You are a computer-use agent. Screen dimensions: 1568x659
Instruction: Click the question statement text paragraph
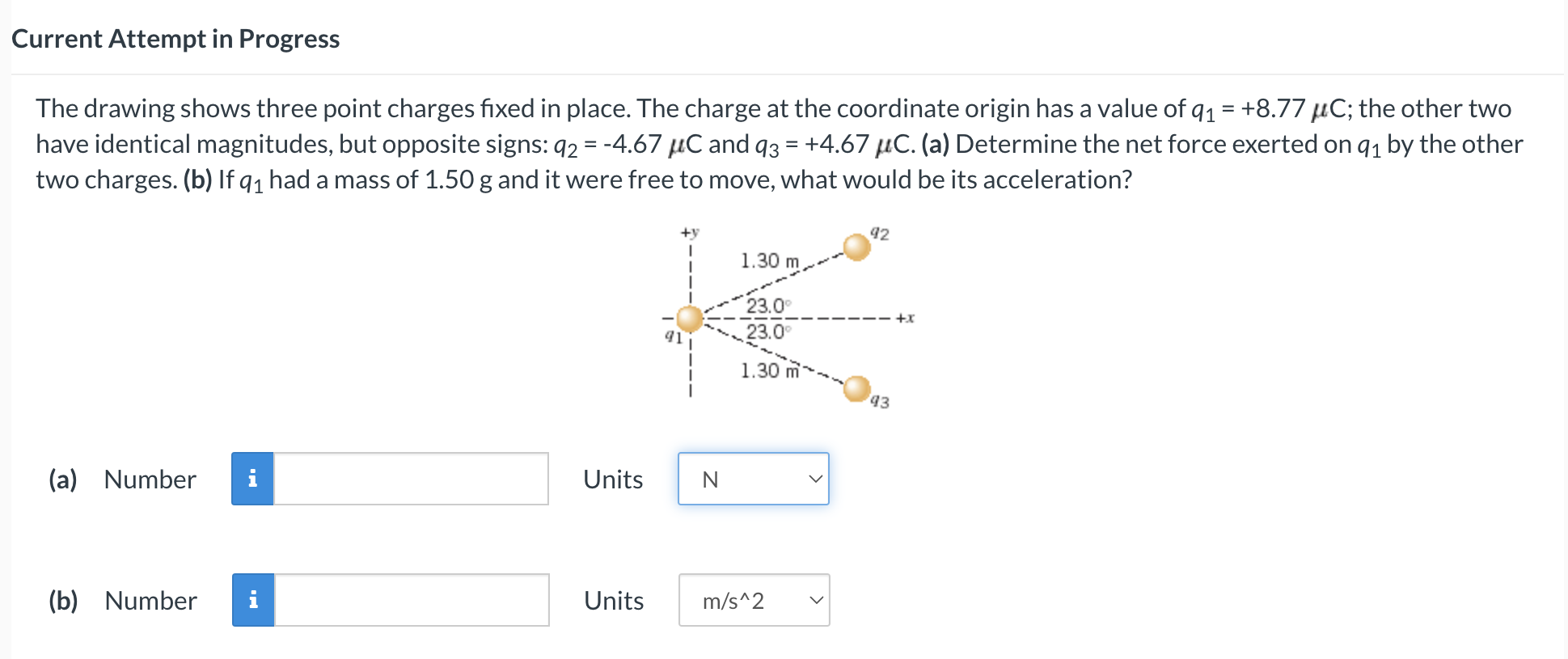pyautogui.click(x=776, y=144)
